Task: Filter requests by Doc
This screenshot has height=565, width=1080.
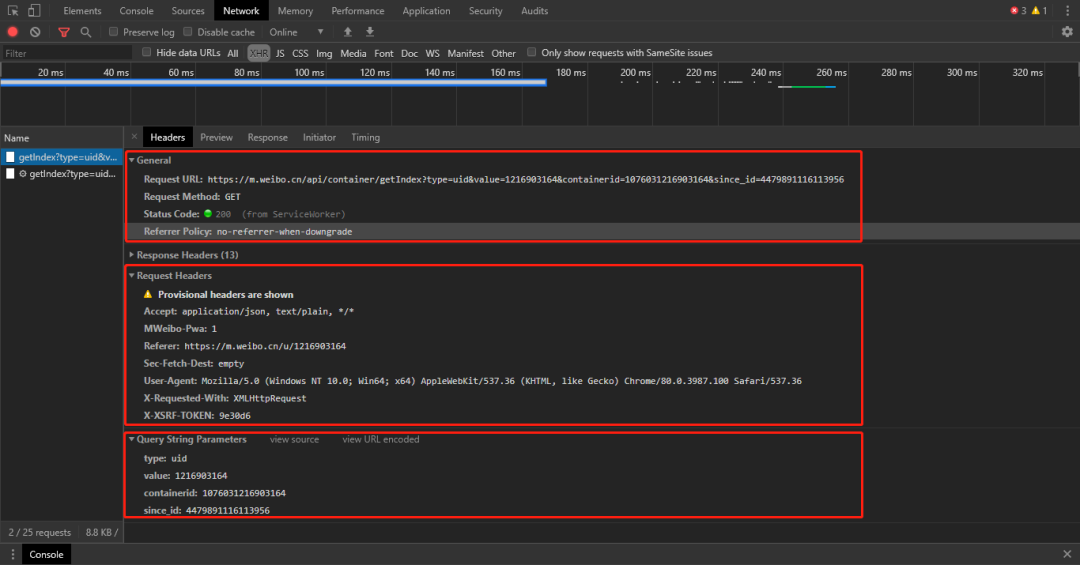Action: pyautogui.click(x=409, y=53)
